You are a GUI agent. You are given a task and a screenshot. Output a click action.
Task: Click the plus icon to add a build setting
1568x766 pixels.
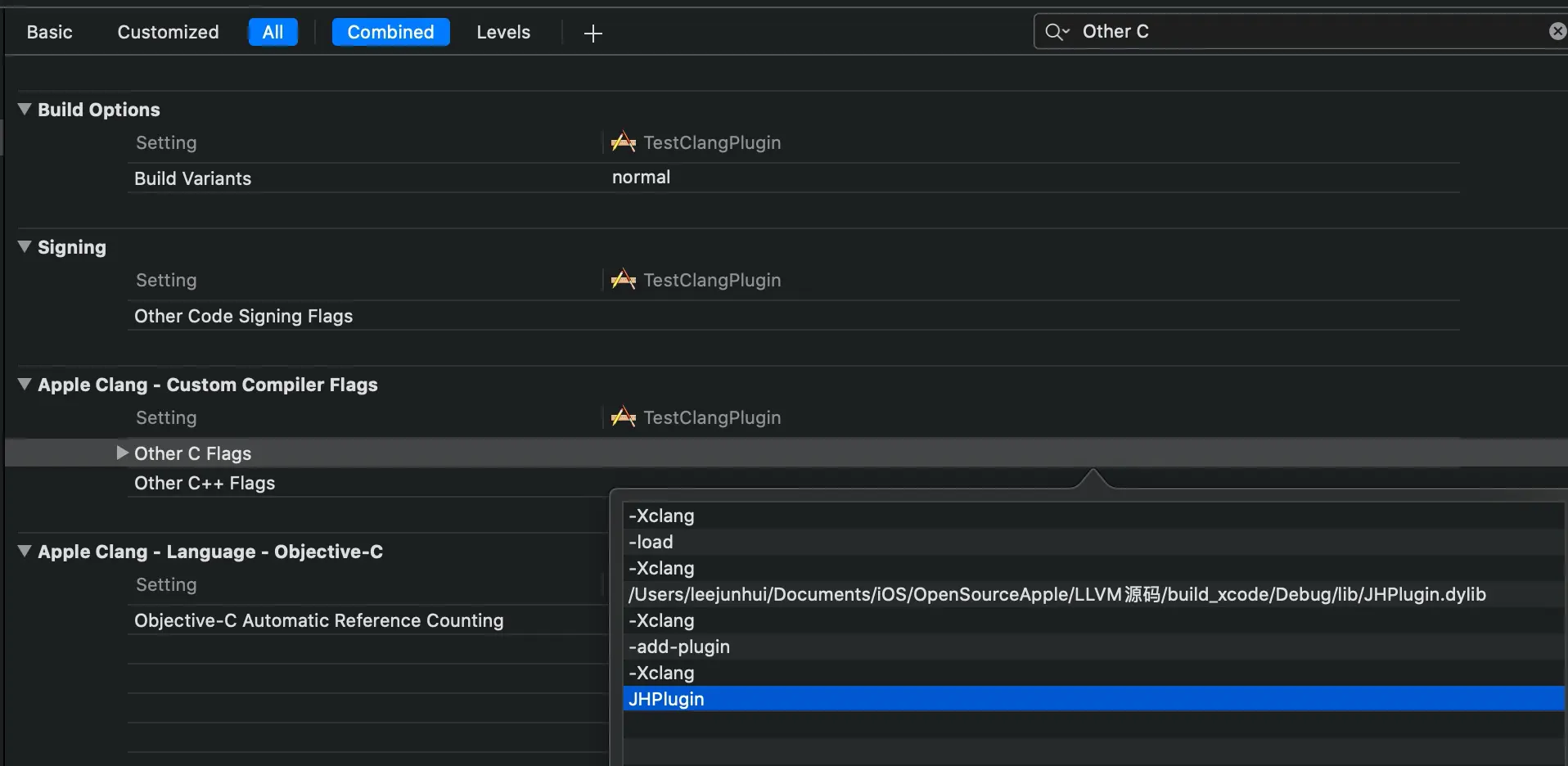(593, 33)
